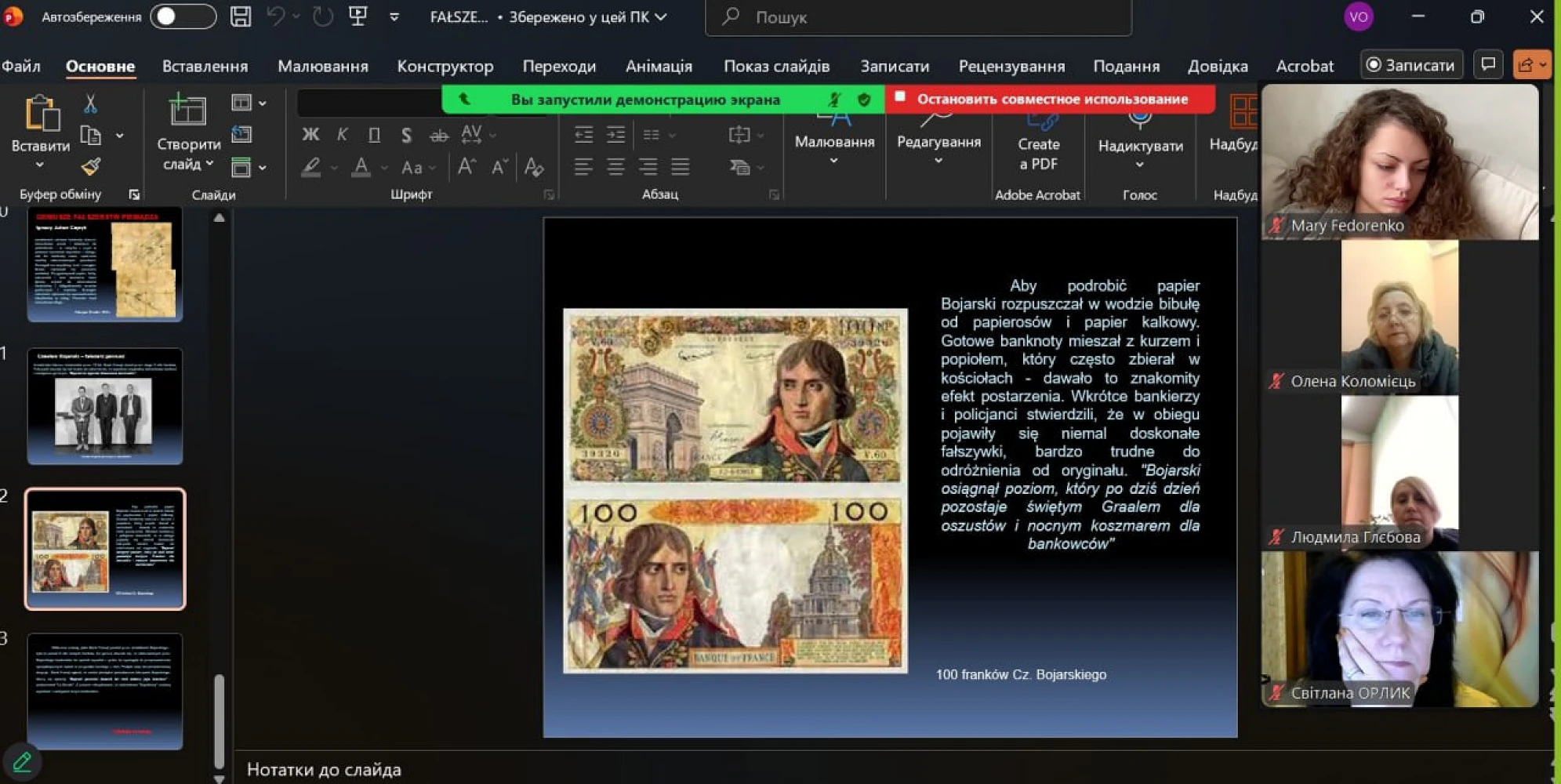1561x784 pixels.
Task: Apply bold formatting with Ж button
Action: pyautogui.click(x=310, y=135)
